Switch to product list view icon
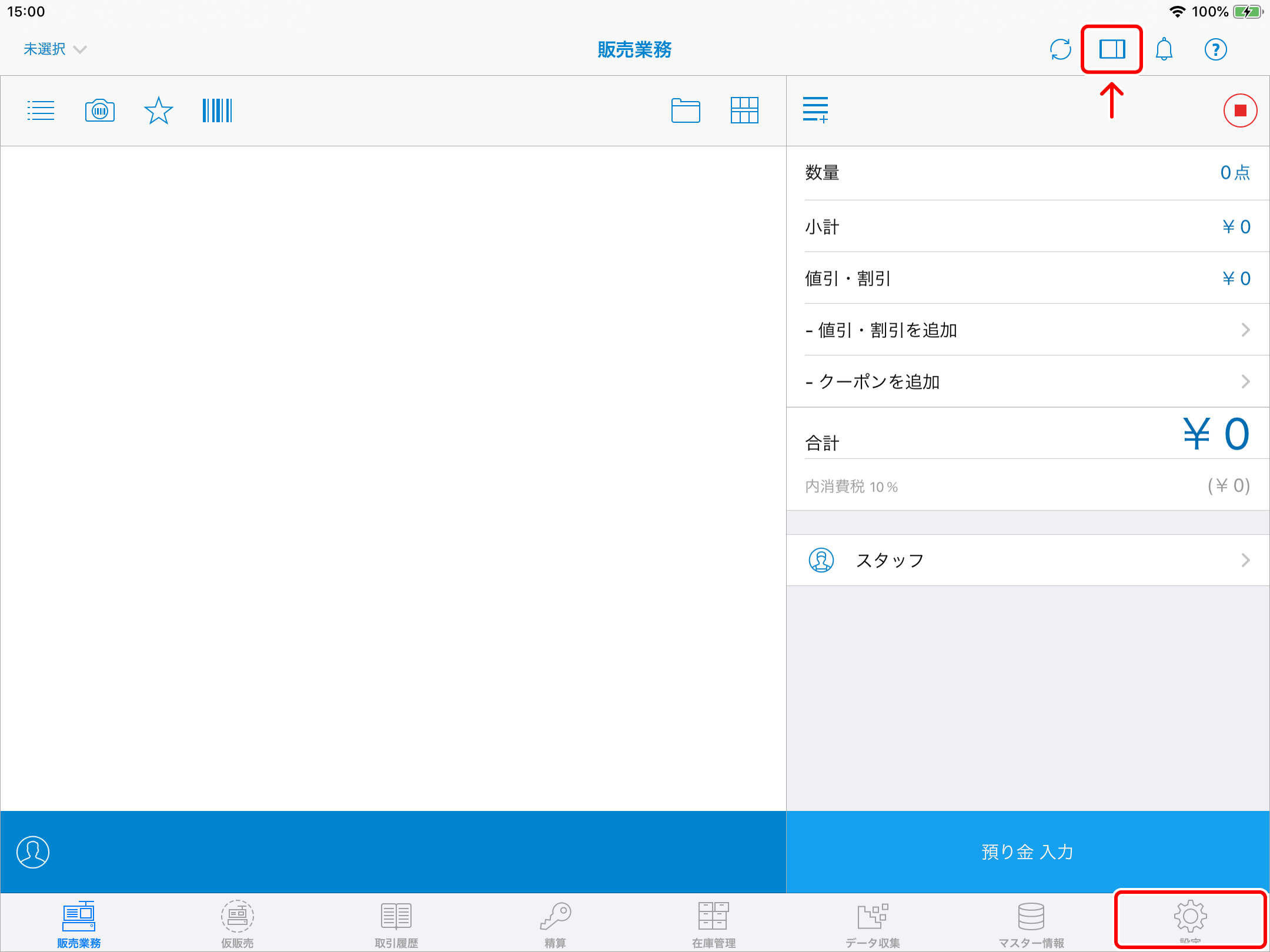1270x952 pixels. tap(41, 110)
